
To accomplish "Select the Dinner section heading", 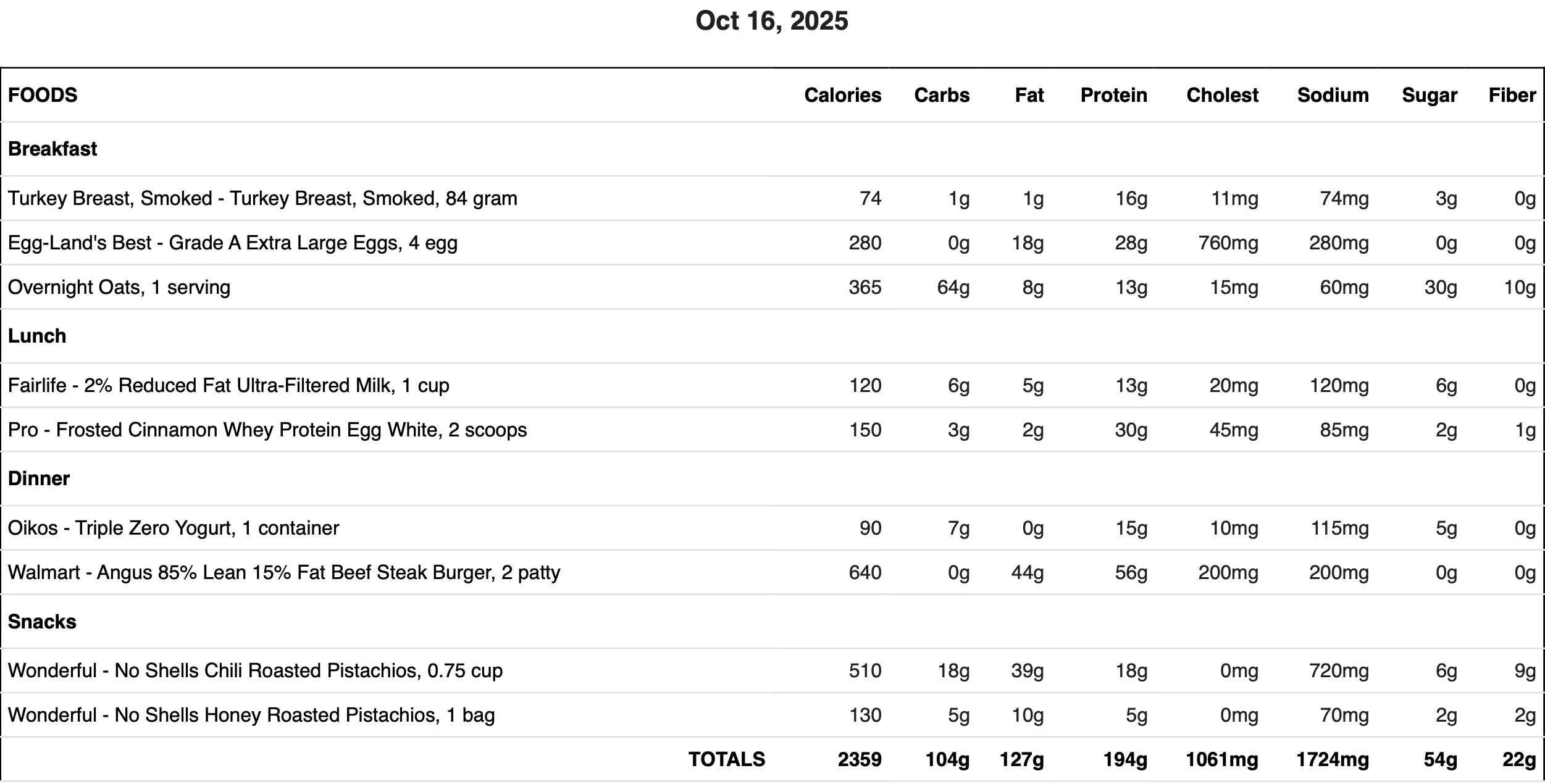I will point(39,478).
